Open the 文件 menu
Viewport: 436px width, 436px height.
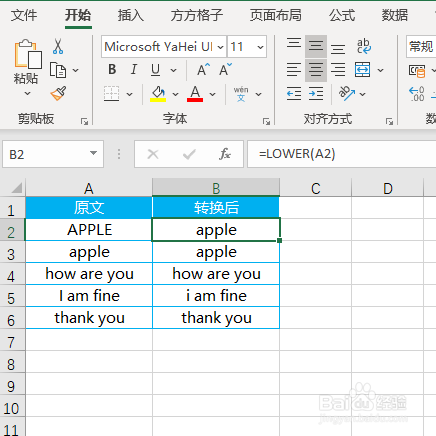coord(24,15)
